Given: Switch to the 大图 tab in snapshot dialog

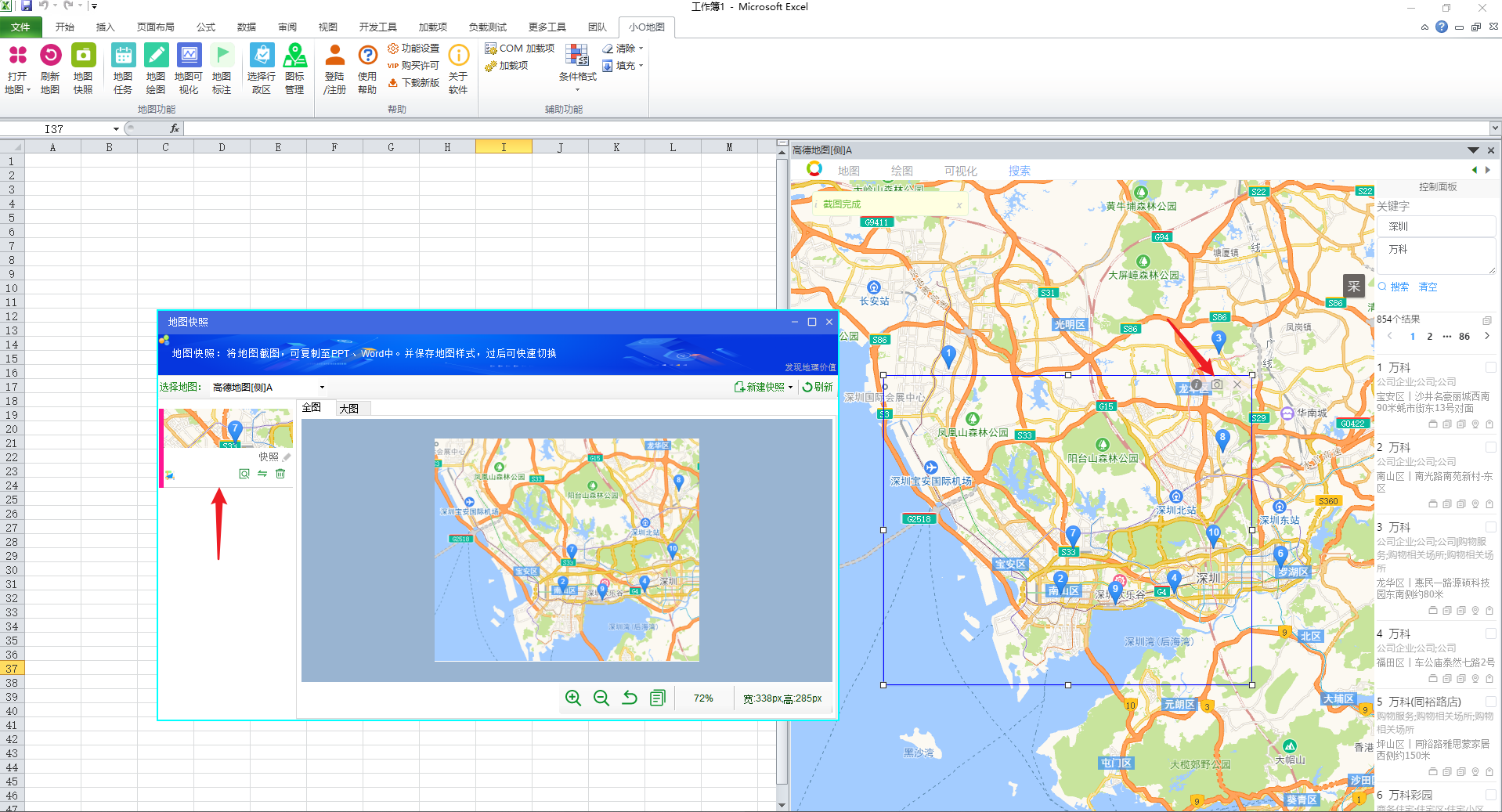Looking at the screenshot, I should point(349,408).
